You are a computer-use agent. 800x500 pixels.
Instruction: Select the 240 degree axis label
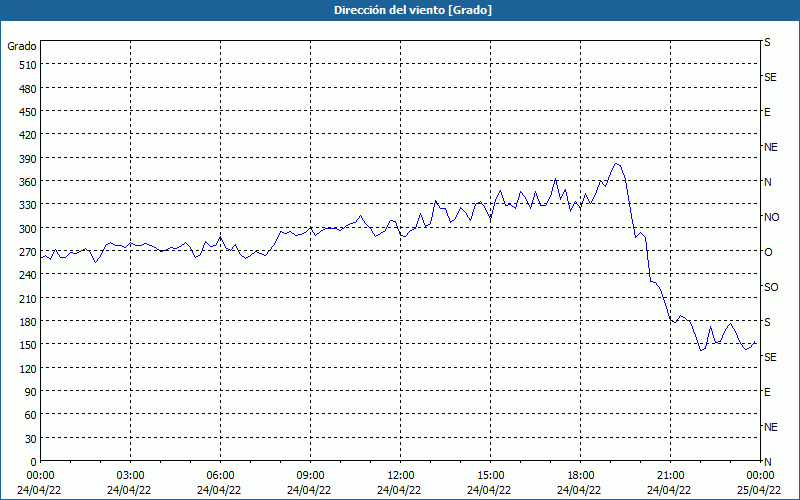[x=28, y=275]
